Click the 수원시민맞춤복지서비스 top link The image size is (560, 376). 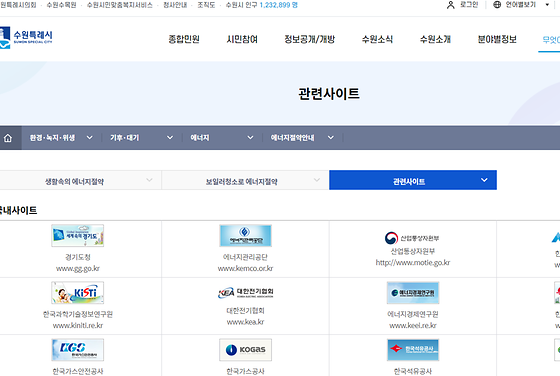tap(120, 5)
